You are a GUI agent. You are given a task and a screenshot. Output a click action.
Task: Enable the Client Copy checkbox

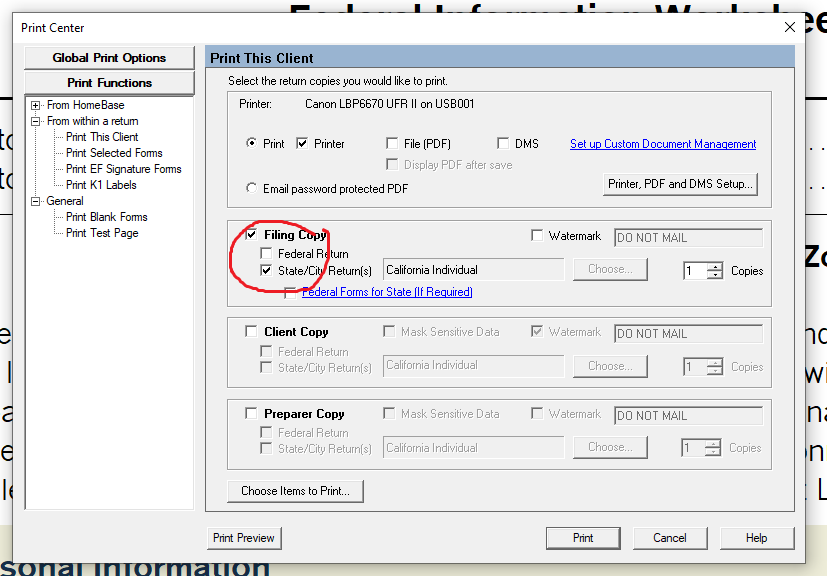tap(251, 332)
